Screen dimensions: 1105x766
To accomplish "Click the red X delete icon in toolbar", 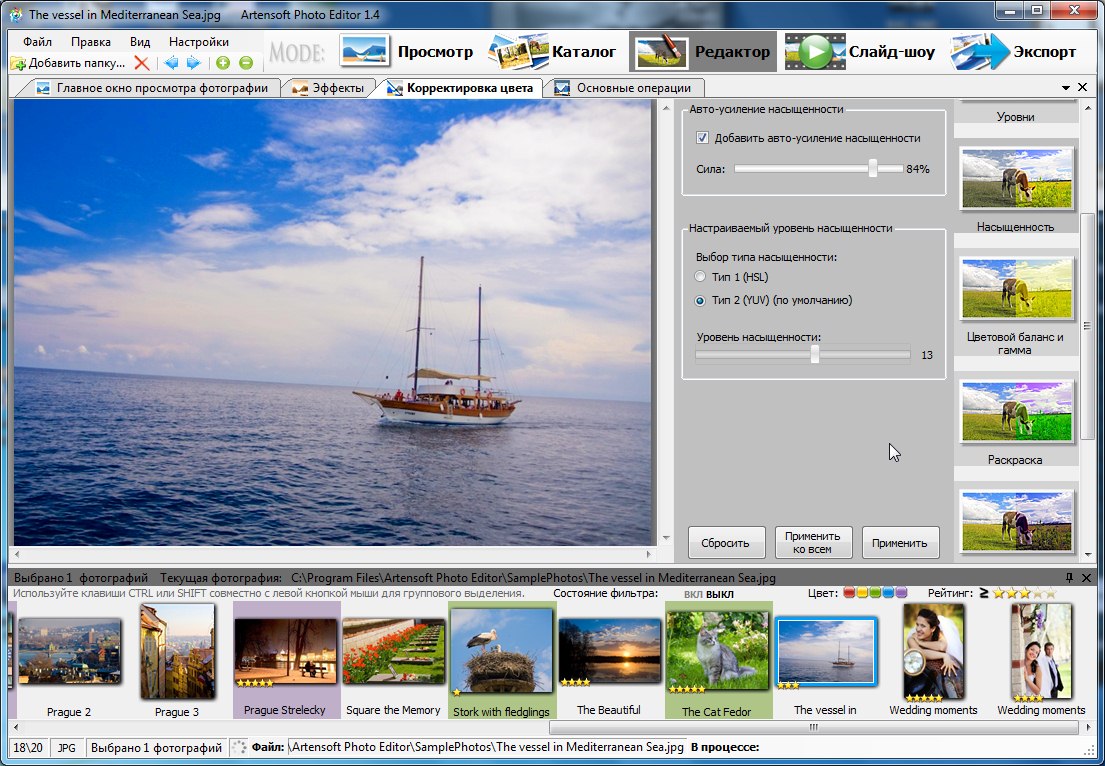I will click(142, 63).
